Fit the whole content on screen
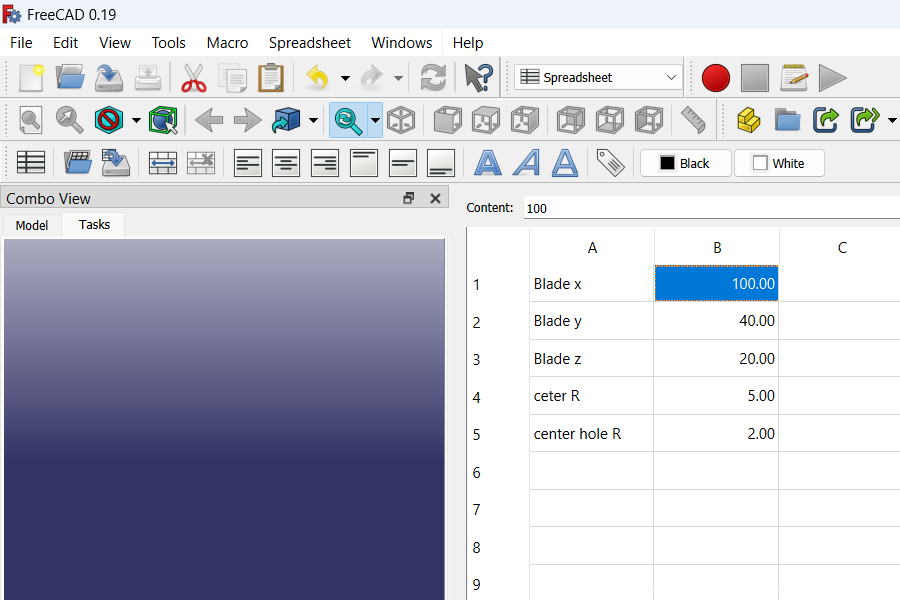900x600 pixels. [30, 120]
